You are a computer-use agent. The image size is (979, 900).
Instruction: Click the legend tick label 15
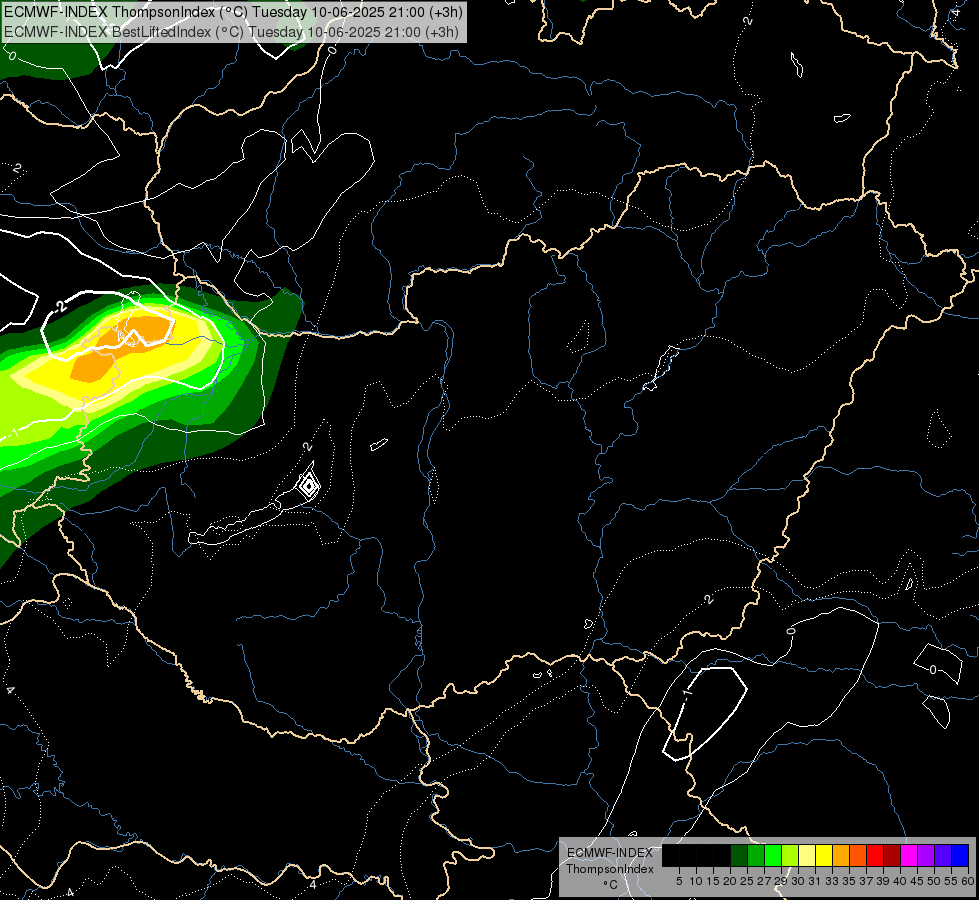(x=713, y=881)
